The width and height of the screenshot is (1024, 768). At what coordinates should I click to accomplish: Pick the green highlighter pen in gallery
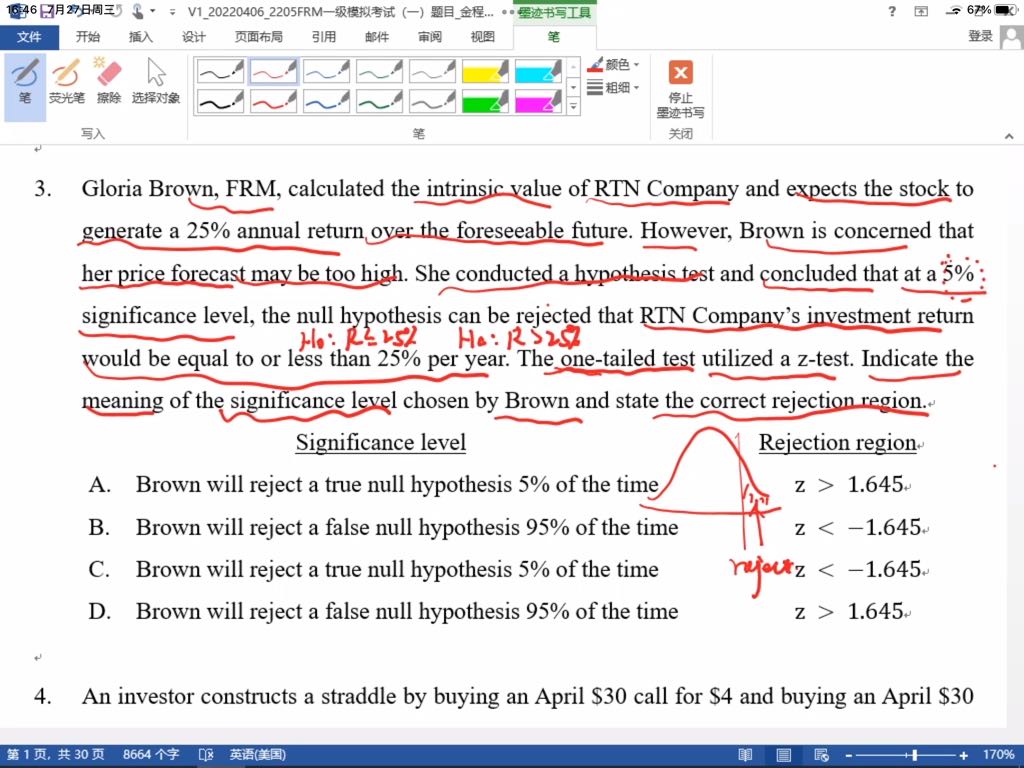pyautogui.click(x=485, y=101)
